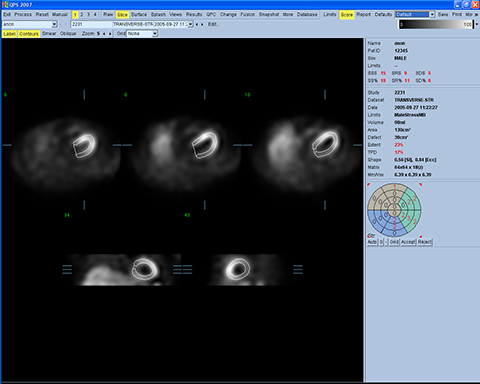
Task: Open the color scale dropdown arrow
Action: [477, 24]
